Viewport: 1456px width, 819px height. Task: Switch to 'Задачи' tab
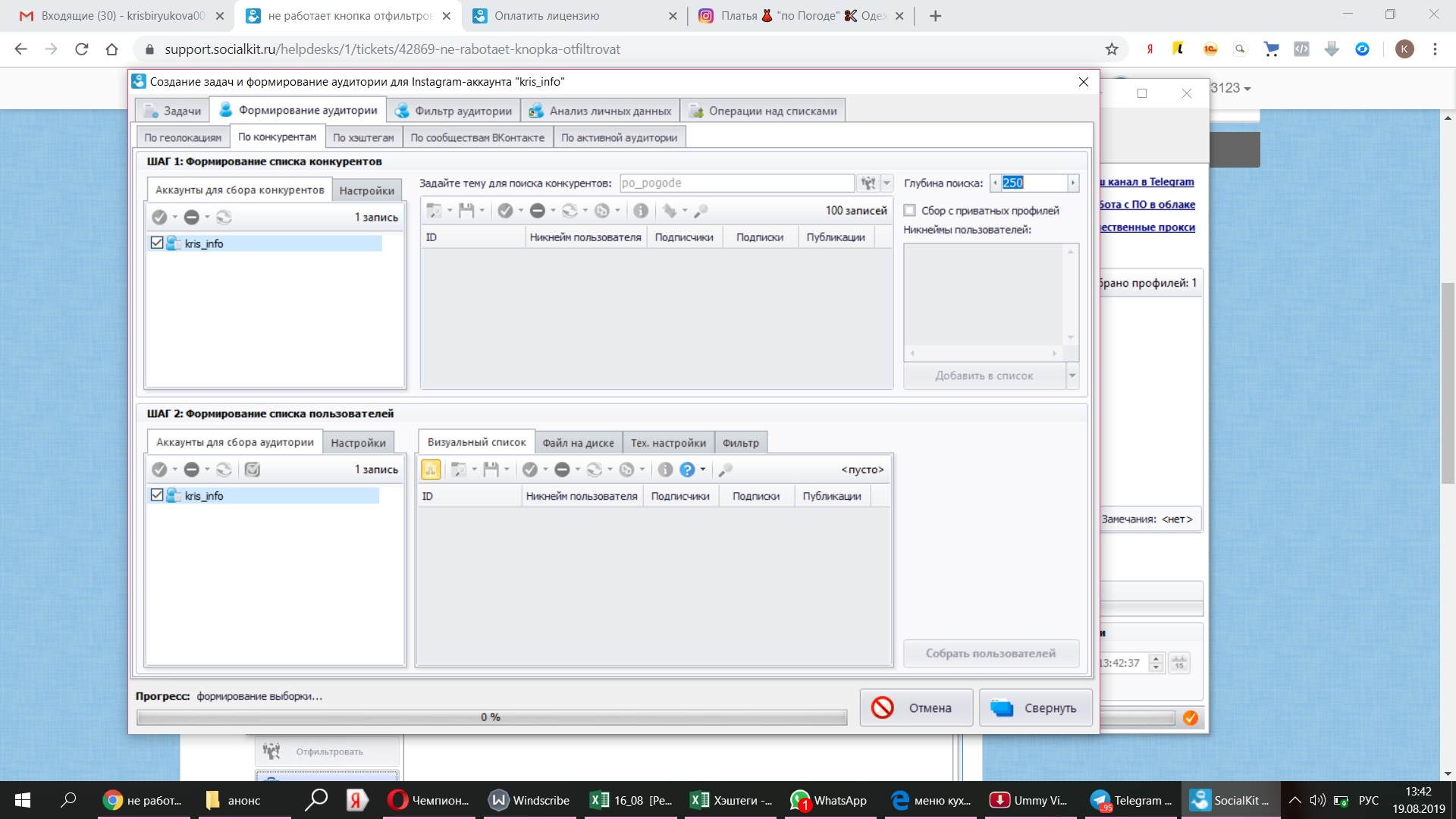coord(173,111)
